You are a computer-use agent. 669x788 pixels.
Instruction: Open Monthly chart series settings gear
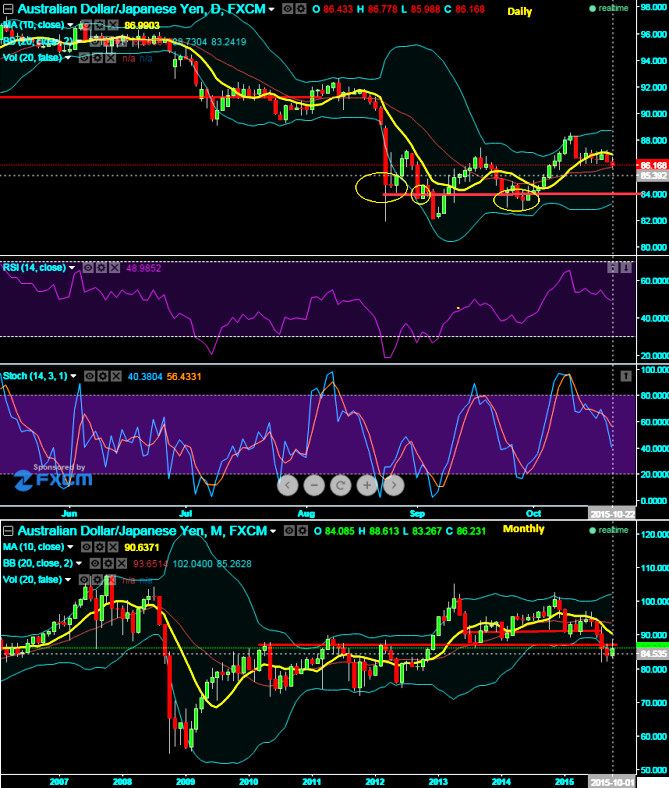[302, 531]
